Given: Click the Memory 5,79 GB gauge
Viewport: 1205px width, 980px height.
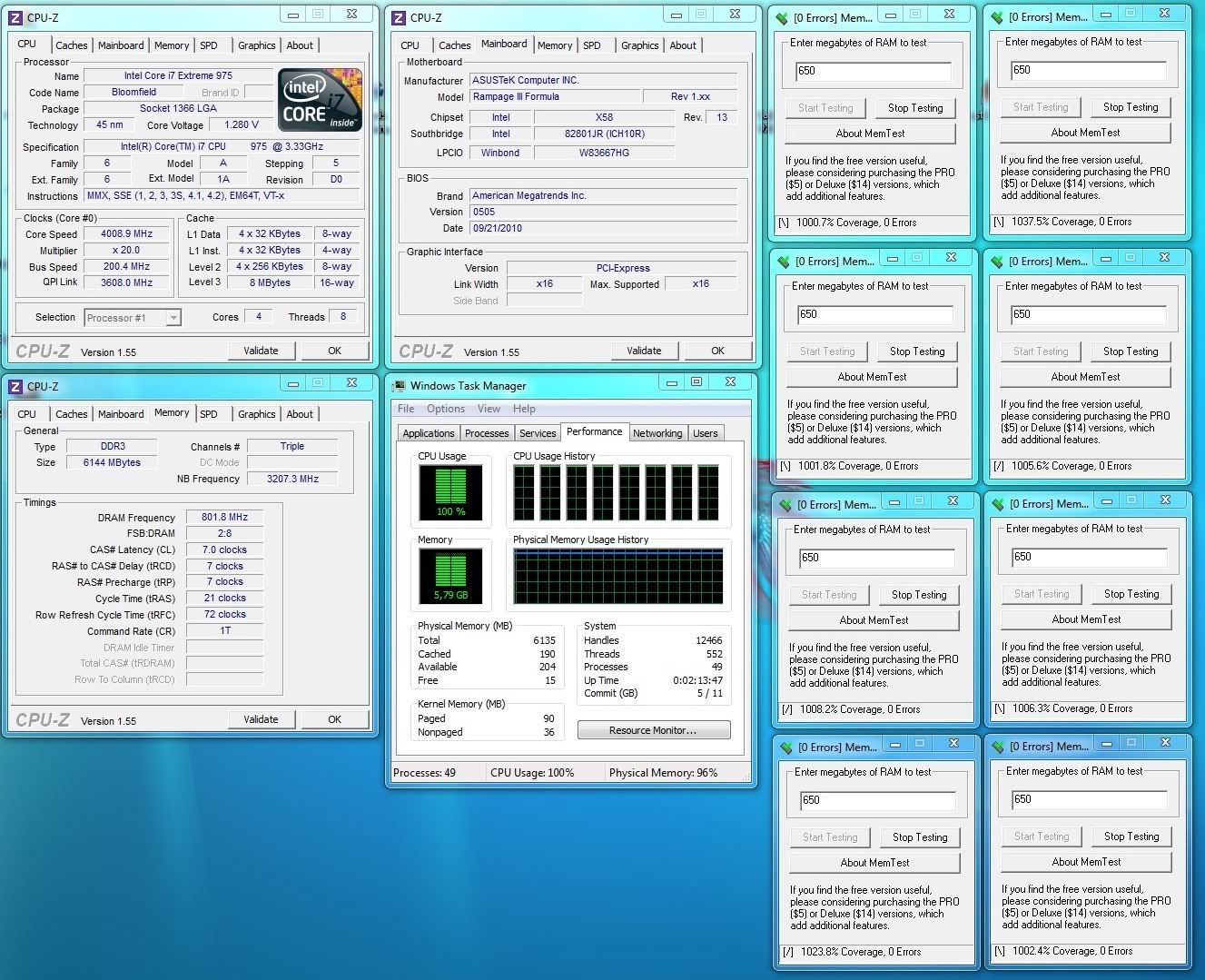Looking at the screenshot, I should [450, 575].
